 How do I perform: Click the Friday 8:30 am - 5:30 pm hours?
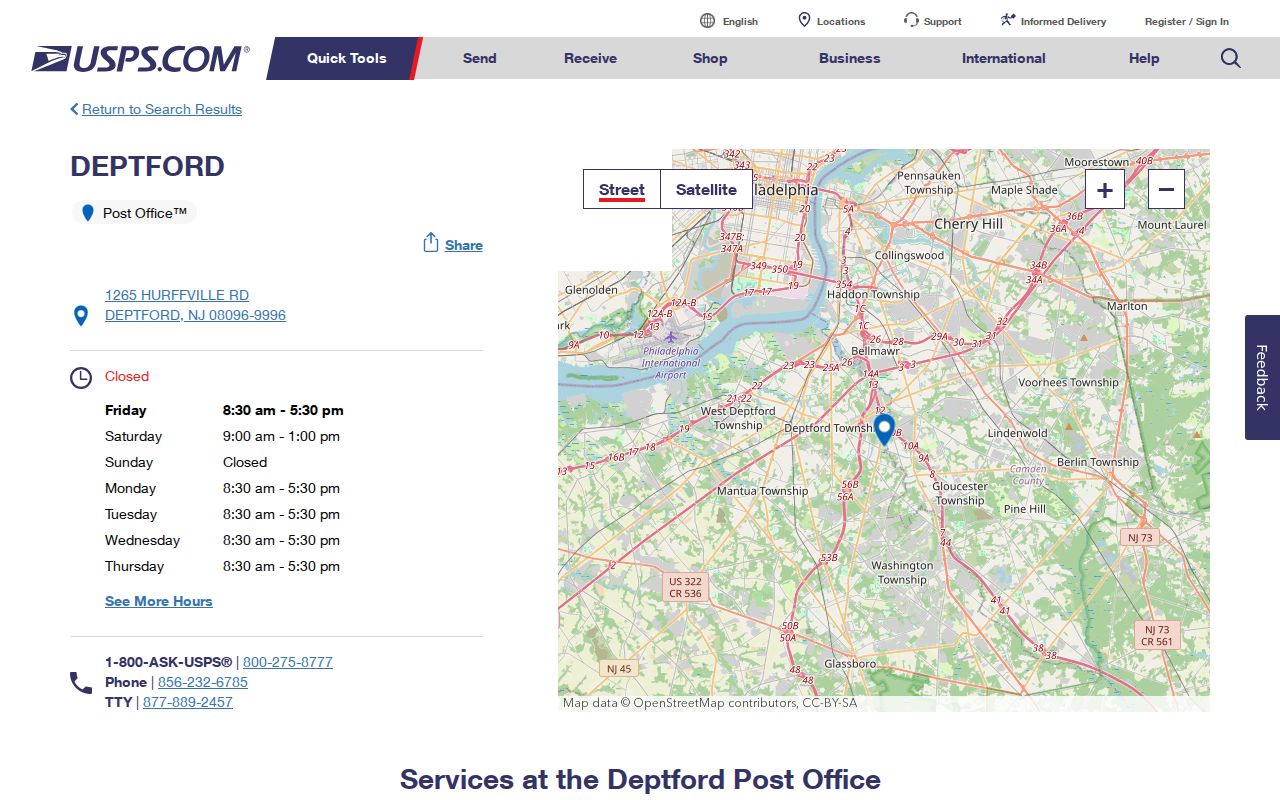tap(283, 410)
